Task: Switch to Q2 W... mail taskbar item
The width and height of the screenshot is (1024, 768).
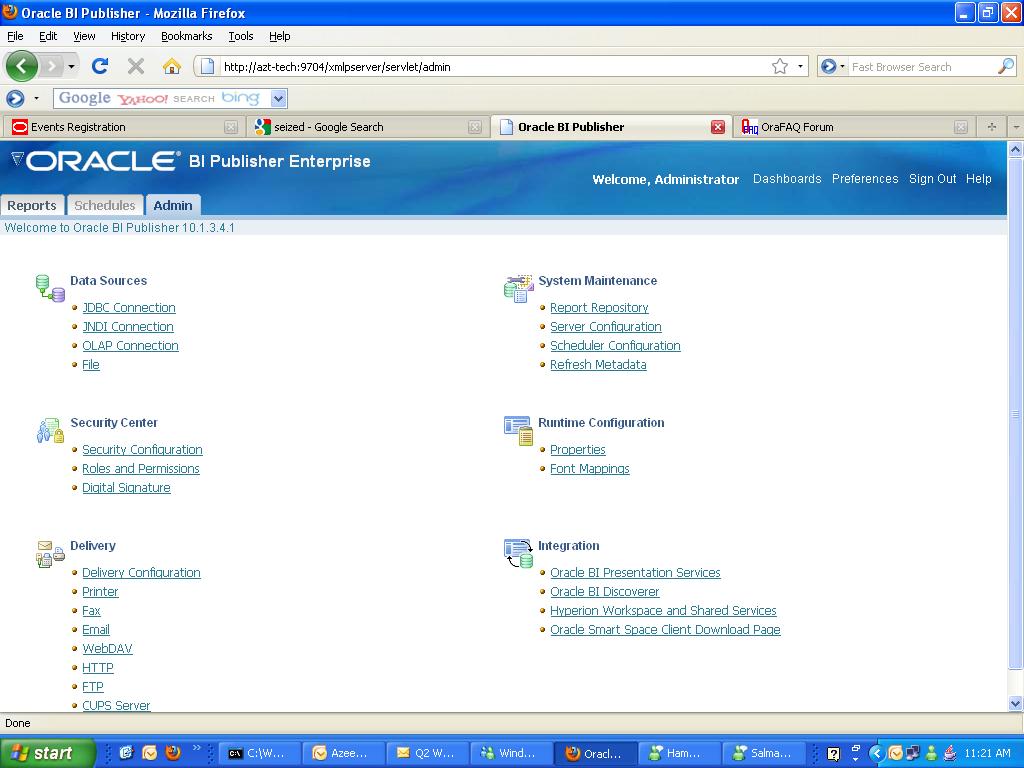Action: coord(428,753)
